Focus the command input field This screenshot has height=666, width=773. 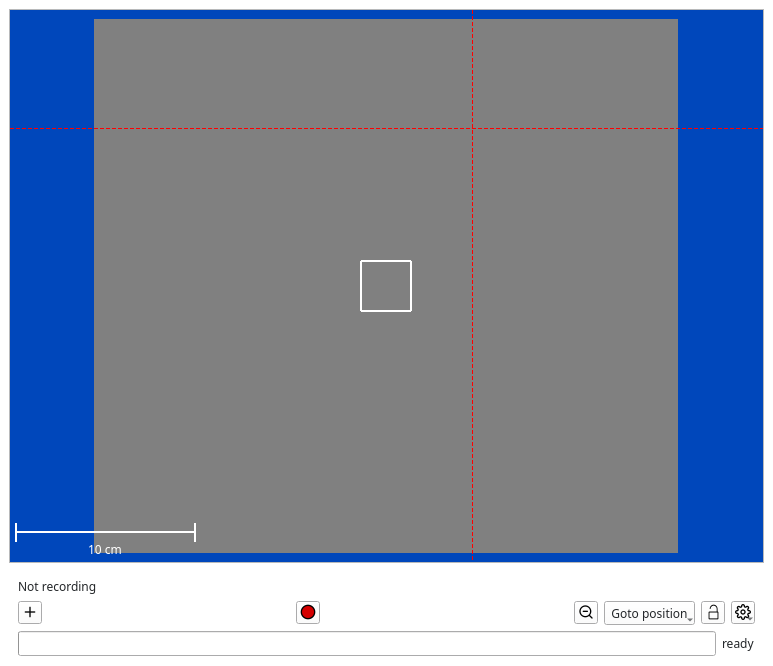tap(367, 643)
